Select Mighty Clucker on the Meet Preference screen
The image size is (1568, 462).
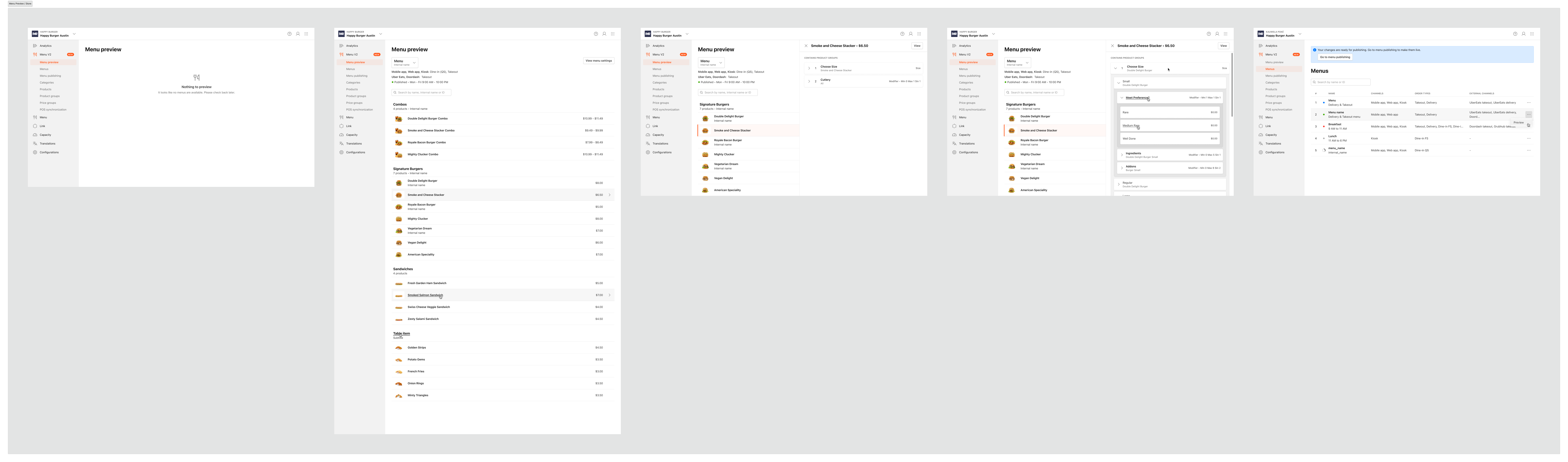click(x=1055, y=154)
